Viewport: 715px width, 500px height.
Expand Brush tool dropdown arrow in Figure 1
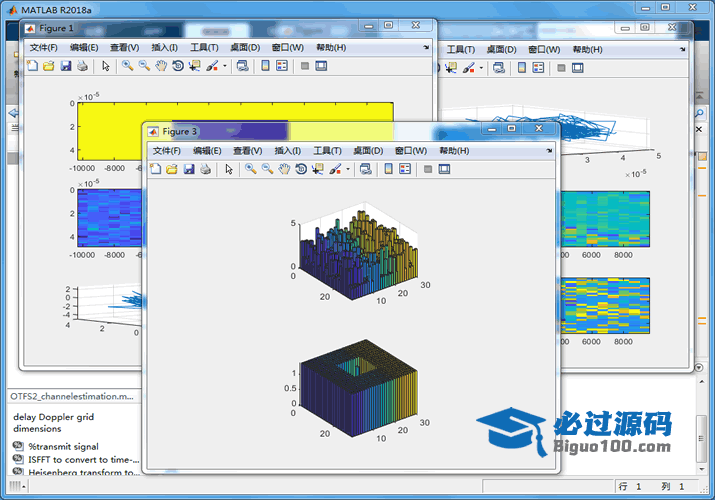[x=225, y=66]
